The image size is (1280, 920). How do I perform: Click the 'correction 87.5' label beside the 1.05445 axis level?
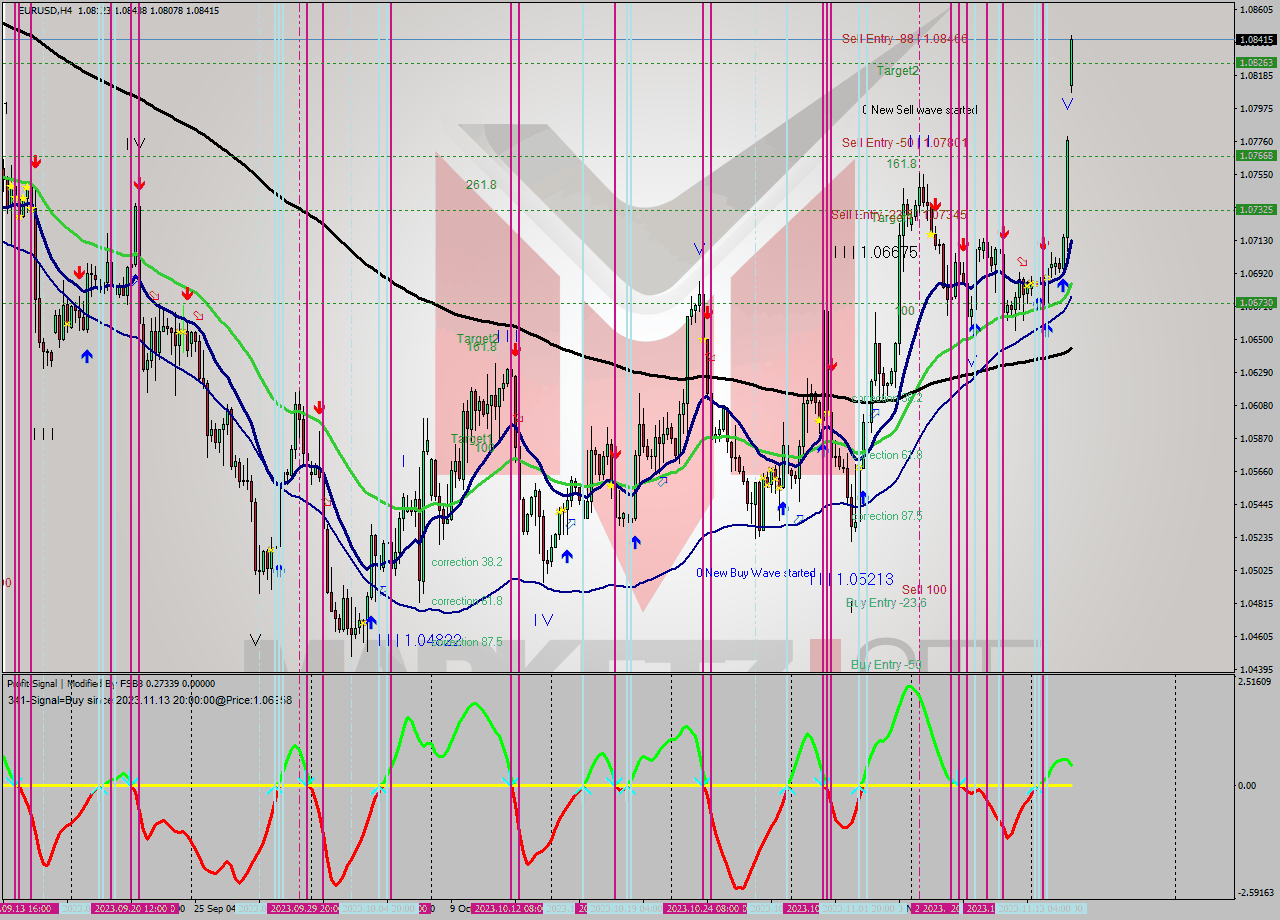[888, 516]
